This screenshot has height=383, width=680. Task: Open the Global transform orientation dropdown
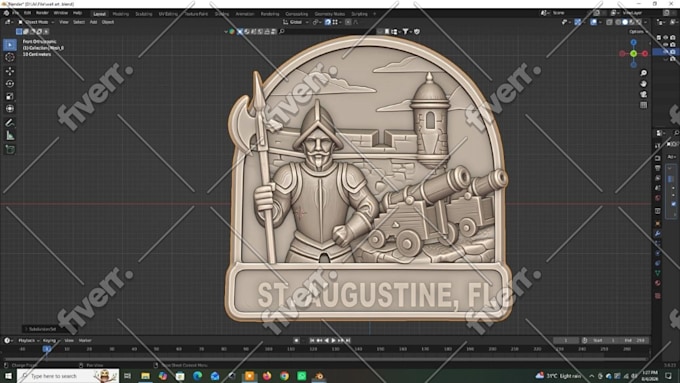(x=296, y=22)
